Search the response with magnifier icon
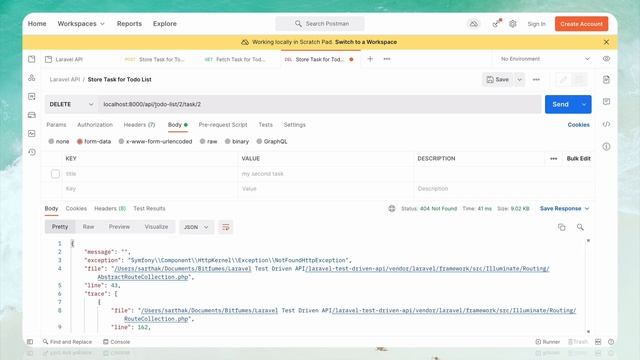640x360 pixels. click(580, 227)
